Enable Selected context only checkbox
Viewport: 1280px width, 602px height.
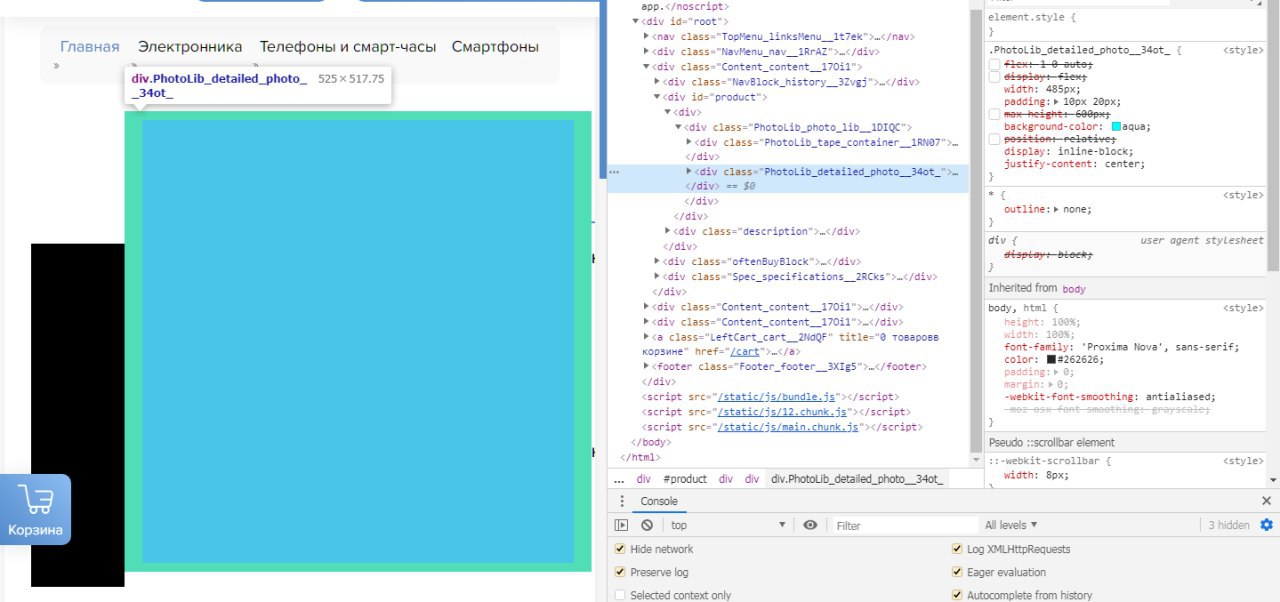620,595
